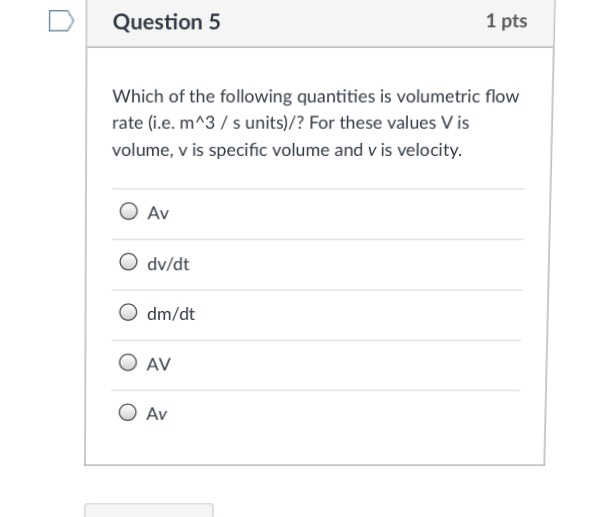Pick the dm/dt radio option
The width and height of the screenshot is (608, 517).
coord(129,314)
